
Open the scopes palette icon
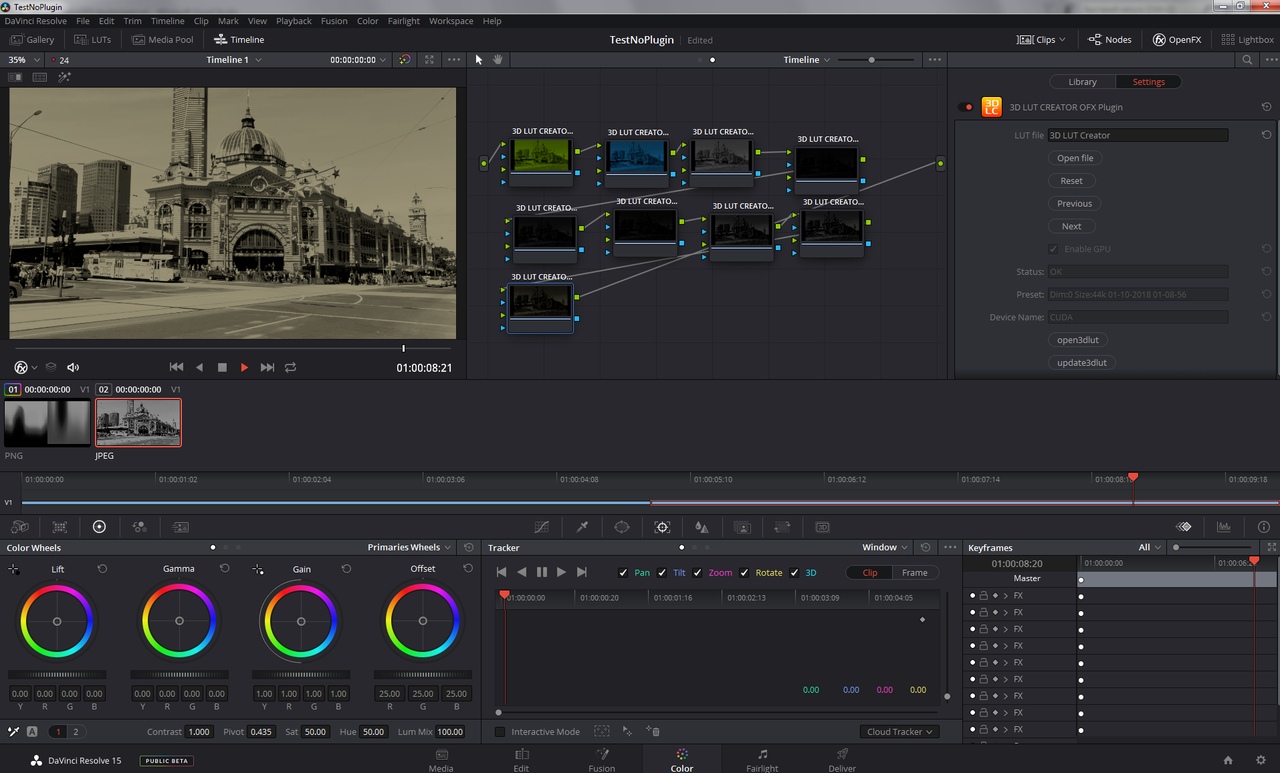click(1224, 527)
